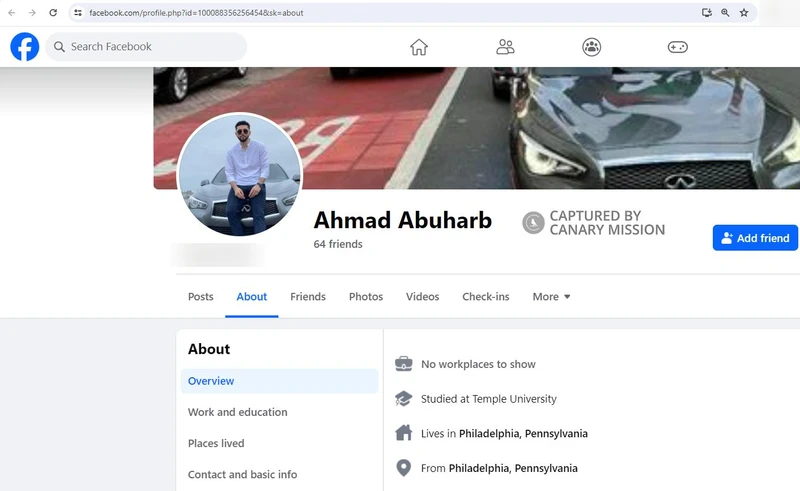This screenshot has height=491, width=800.
Task: Open the Photos tab
Action: tap(366, 297)
